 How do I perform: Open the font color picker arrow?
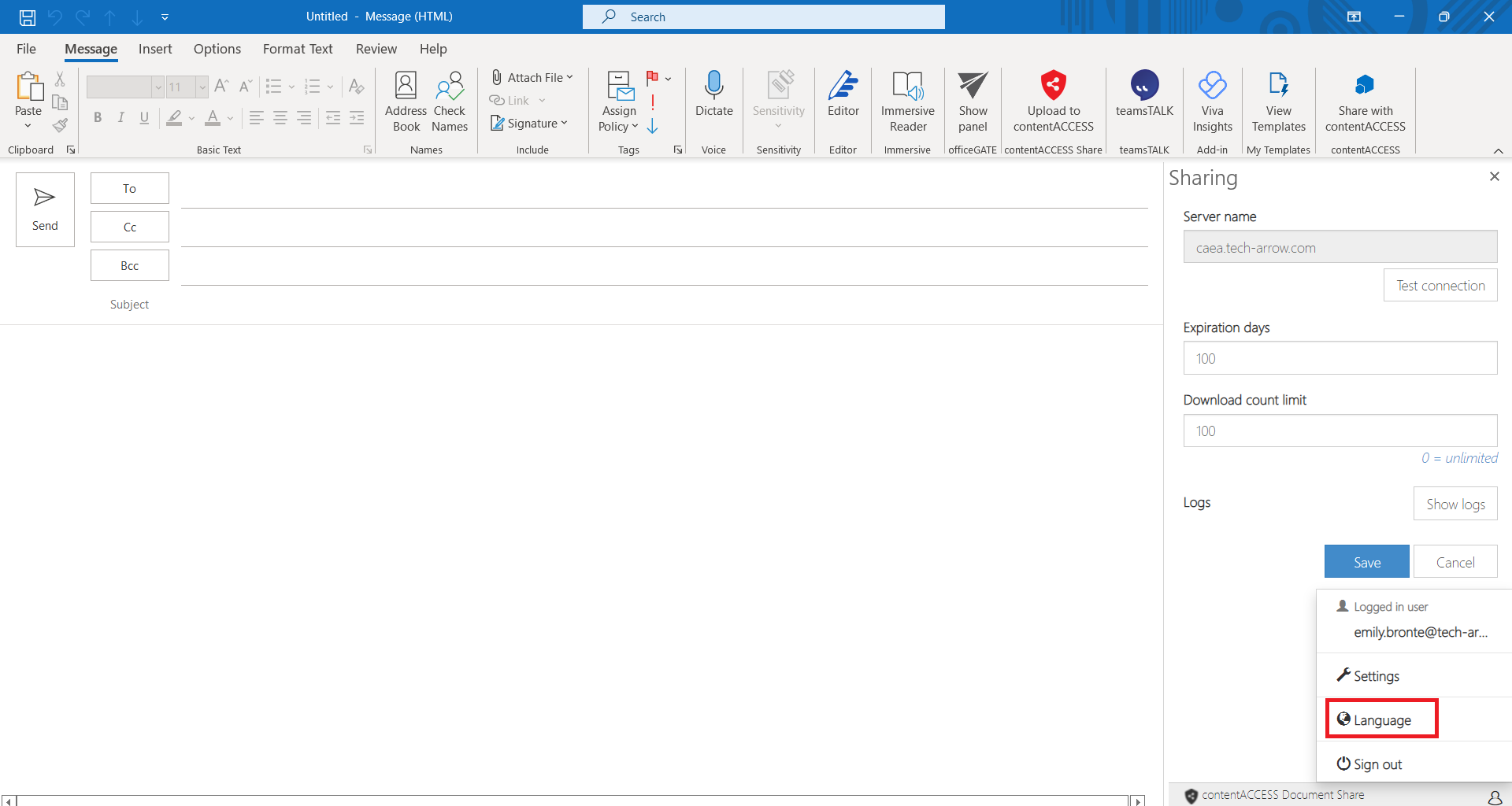click(x=231, y=118)
